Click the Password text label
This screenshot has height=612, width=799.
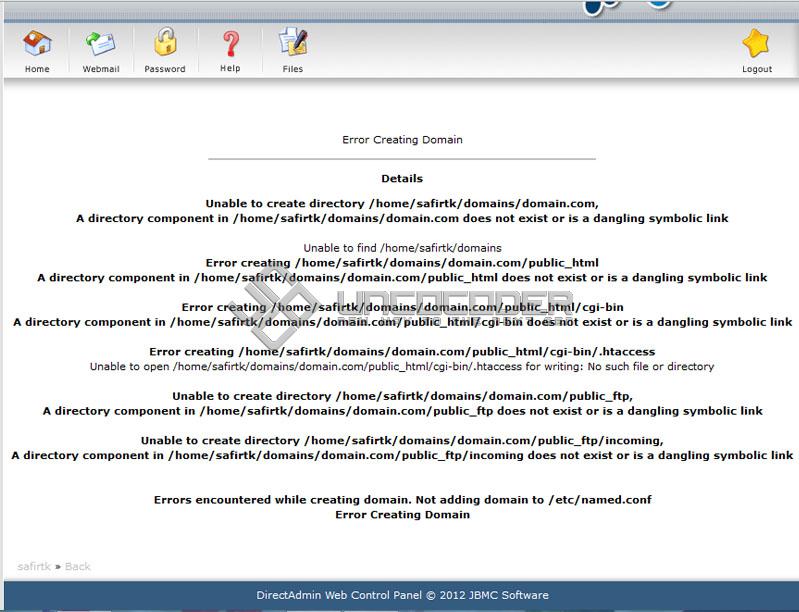point(165,69)
